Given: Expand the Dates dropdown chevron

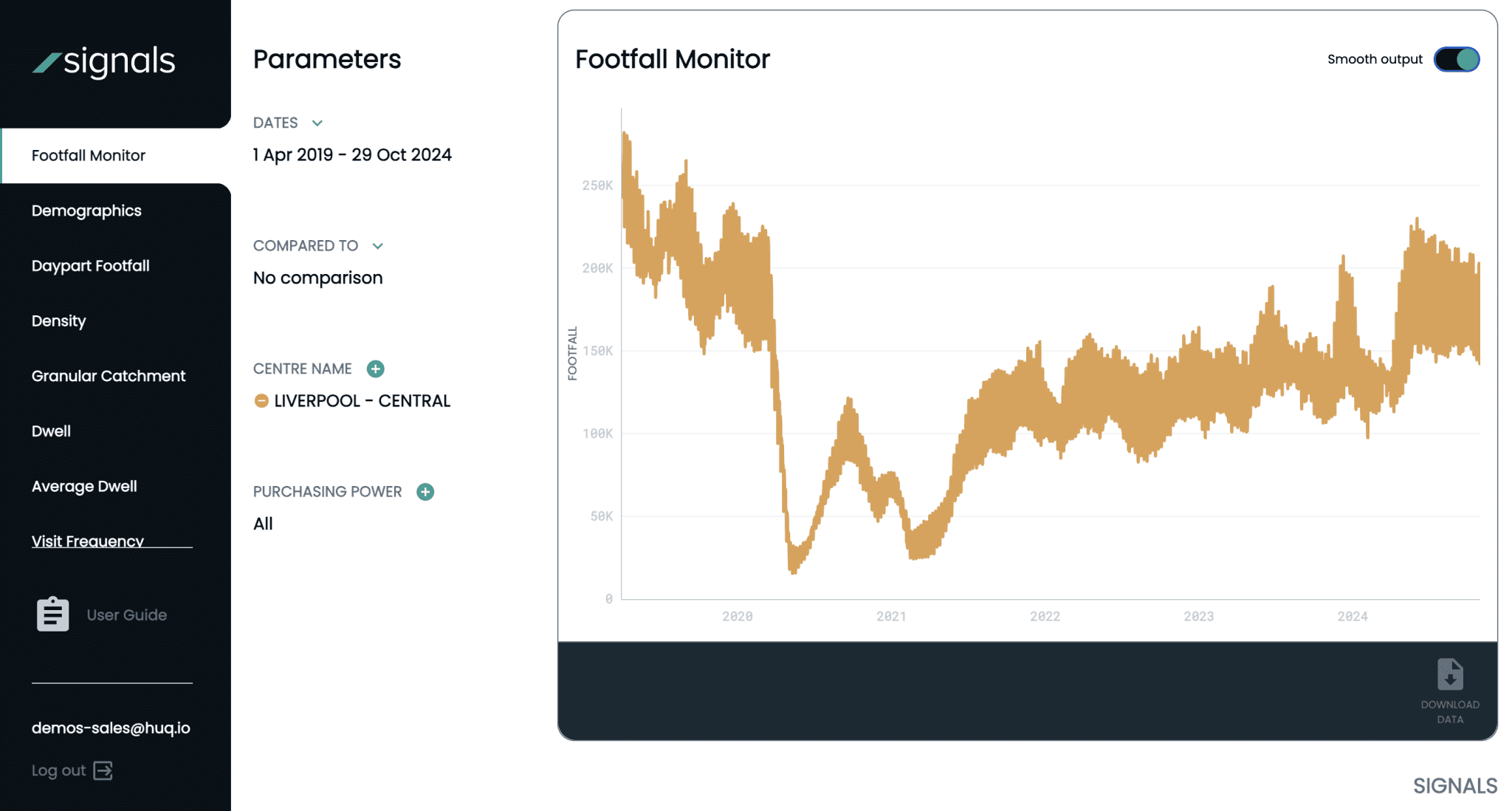Looking at the screenshot, I should pos(317,123).
